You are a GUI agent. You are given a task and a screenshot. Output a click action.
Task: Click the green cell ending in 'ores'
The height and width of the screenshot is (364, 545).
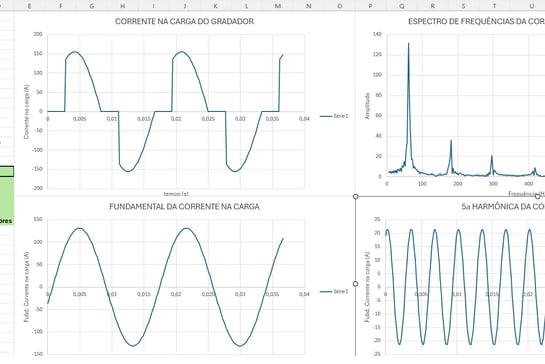coord(7,221)
